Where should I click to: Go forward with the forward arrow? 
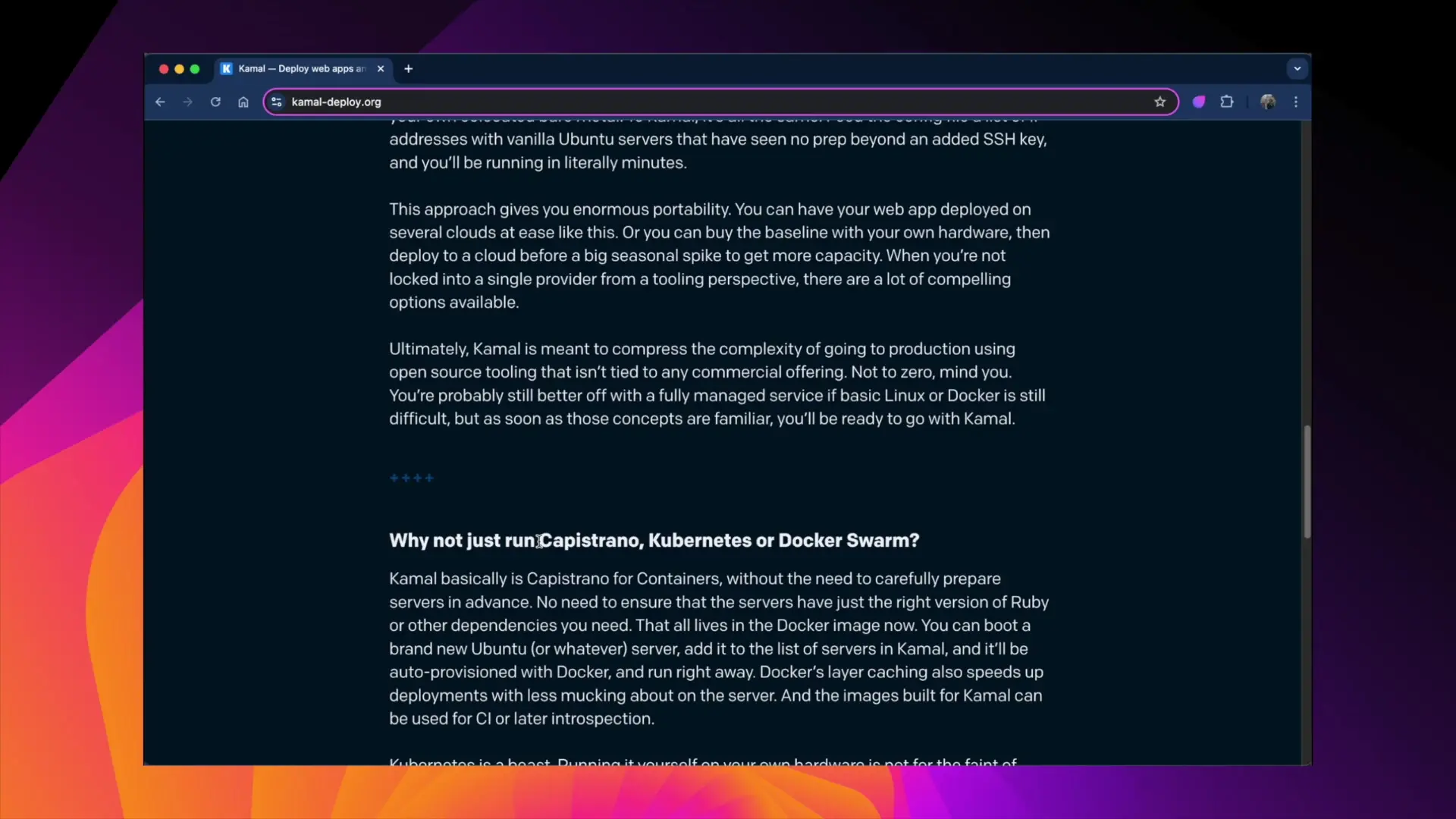[x=187, y=102]
